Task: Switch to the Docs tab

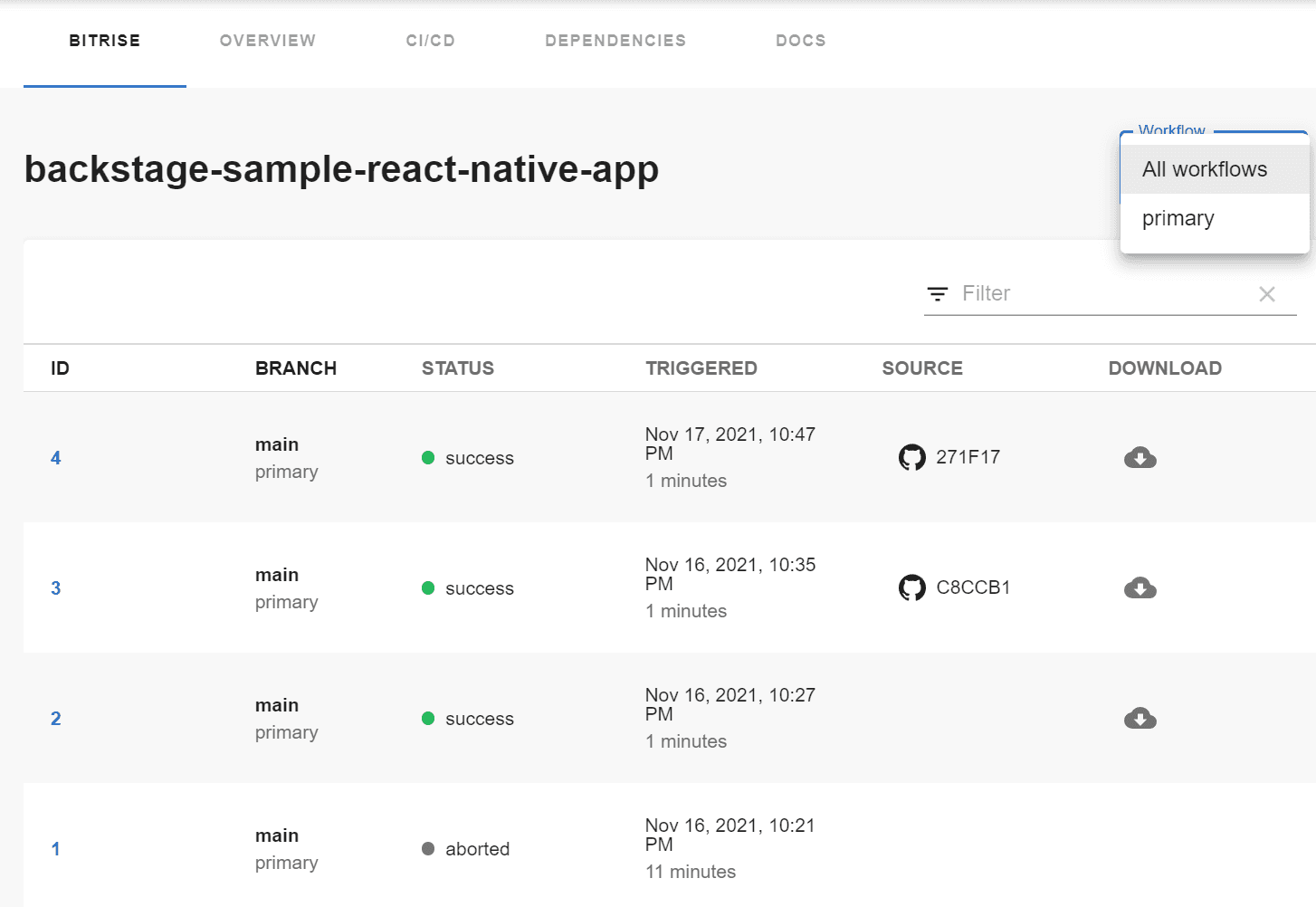Action: [x=801, y=41]
